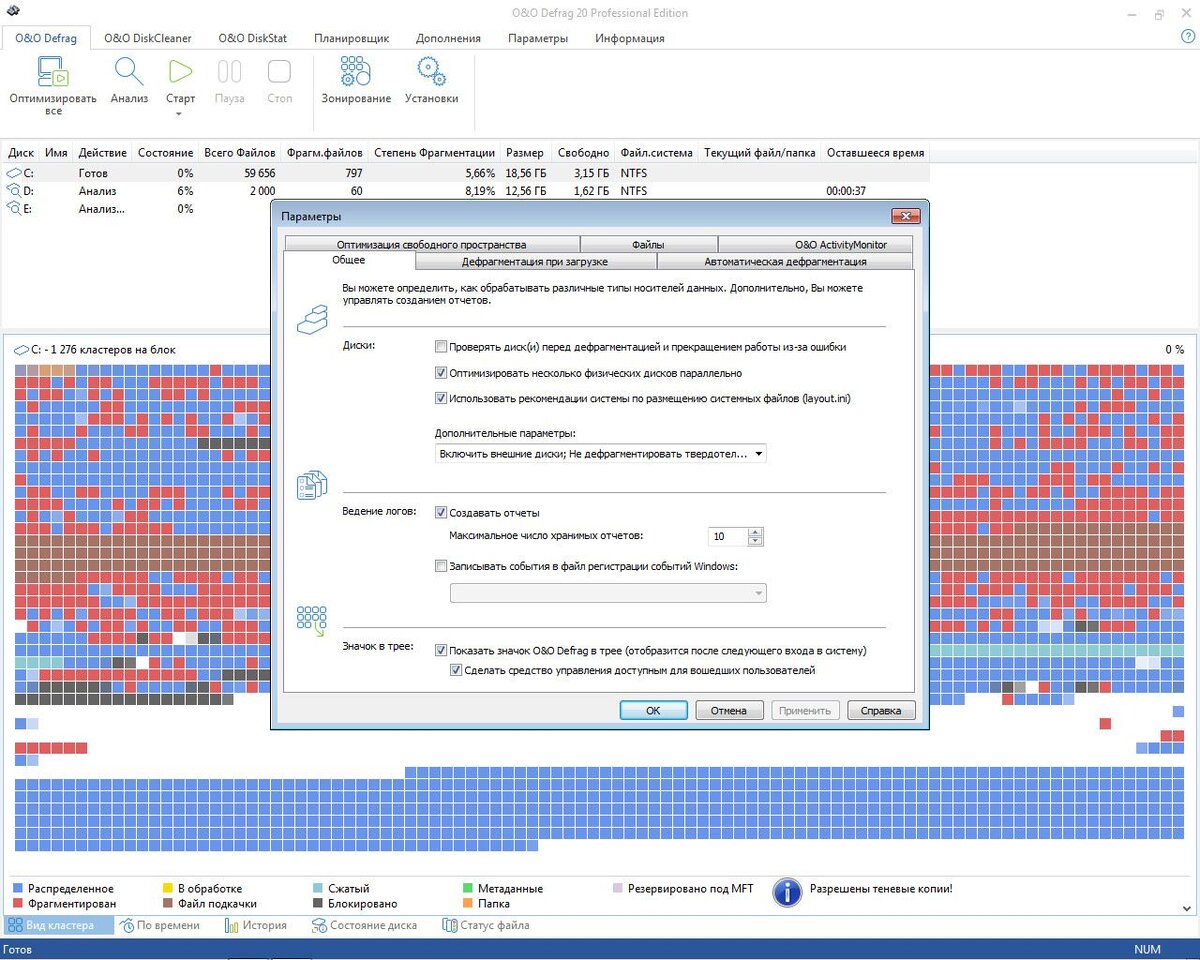Switch to Автоматическая дефрагментация tab
Viewport: 1200px width, 960px height.
point(785,262)
